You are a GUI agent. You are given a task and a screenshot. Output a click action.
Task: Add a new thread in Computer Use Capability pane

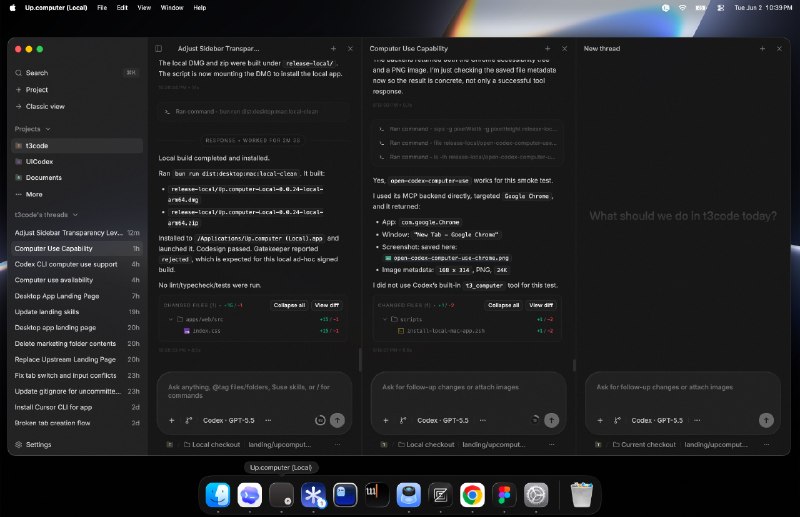(x=547, y=48)
